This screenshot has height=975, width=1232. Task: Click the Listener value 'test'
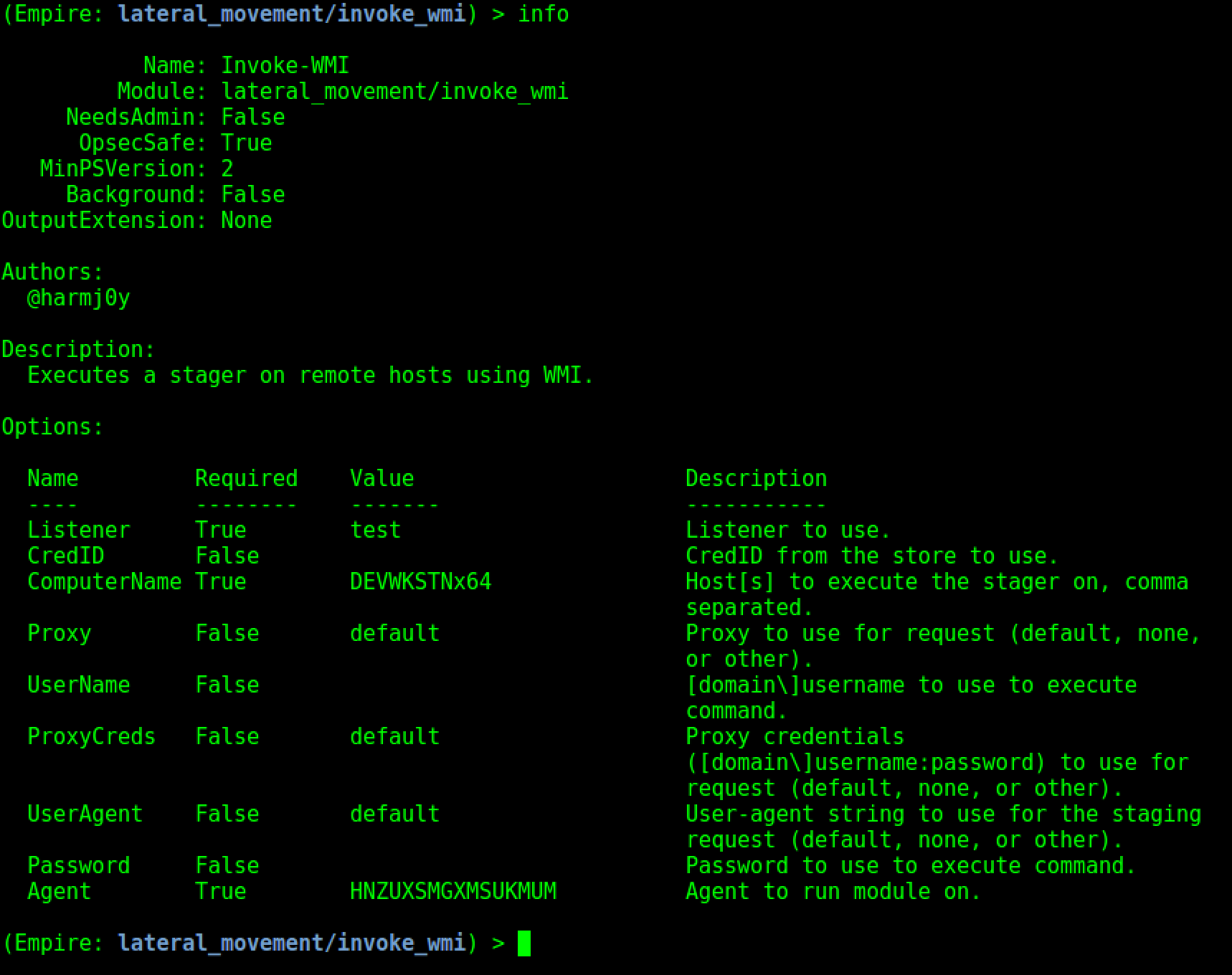[375, 530]
